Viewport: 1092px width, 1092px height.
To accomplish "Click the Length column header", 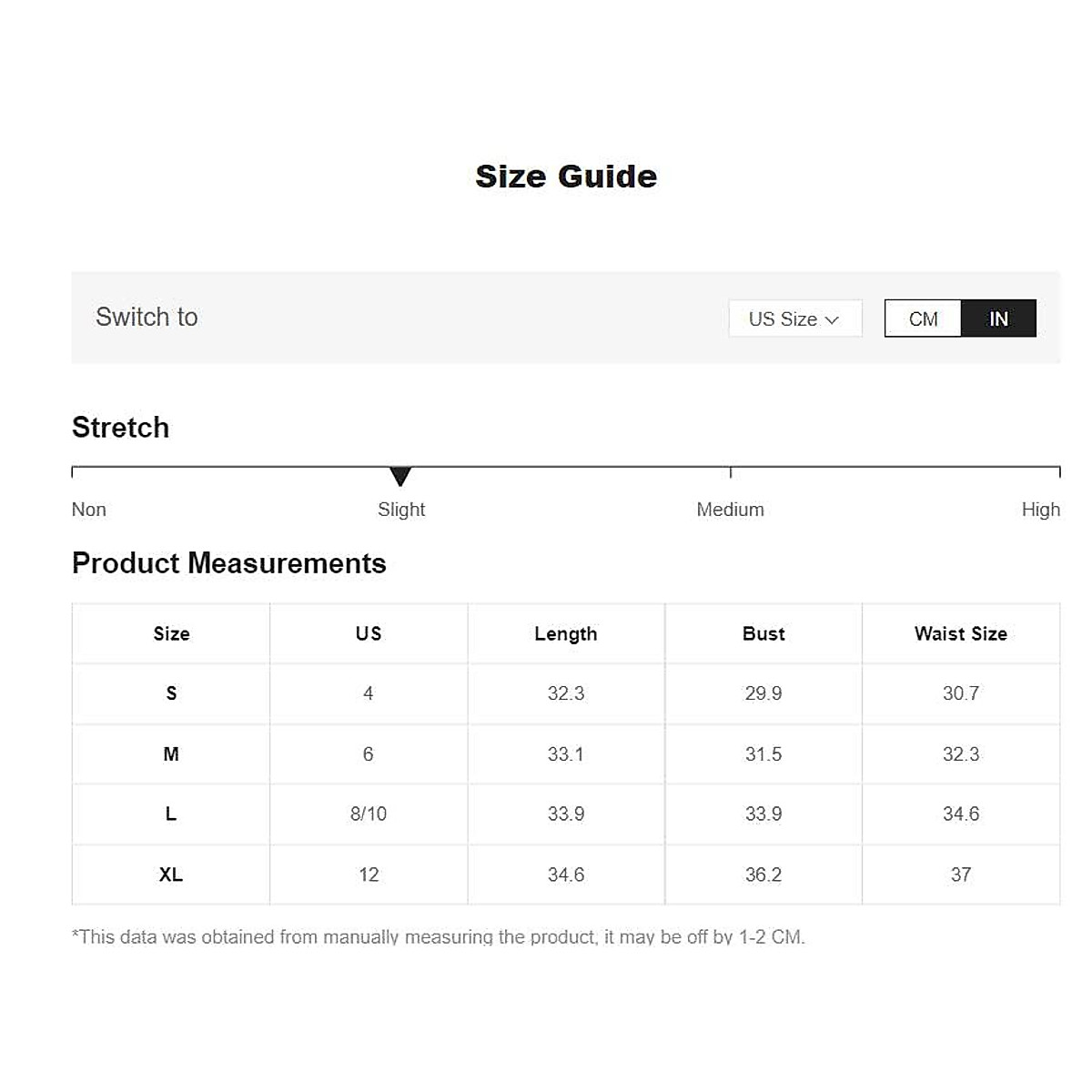I will [566, 633].
